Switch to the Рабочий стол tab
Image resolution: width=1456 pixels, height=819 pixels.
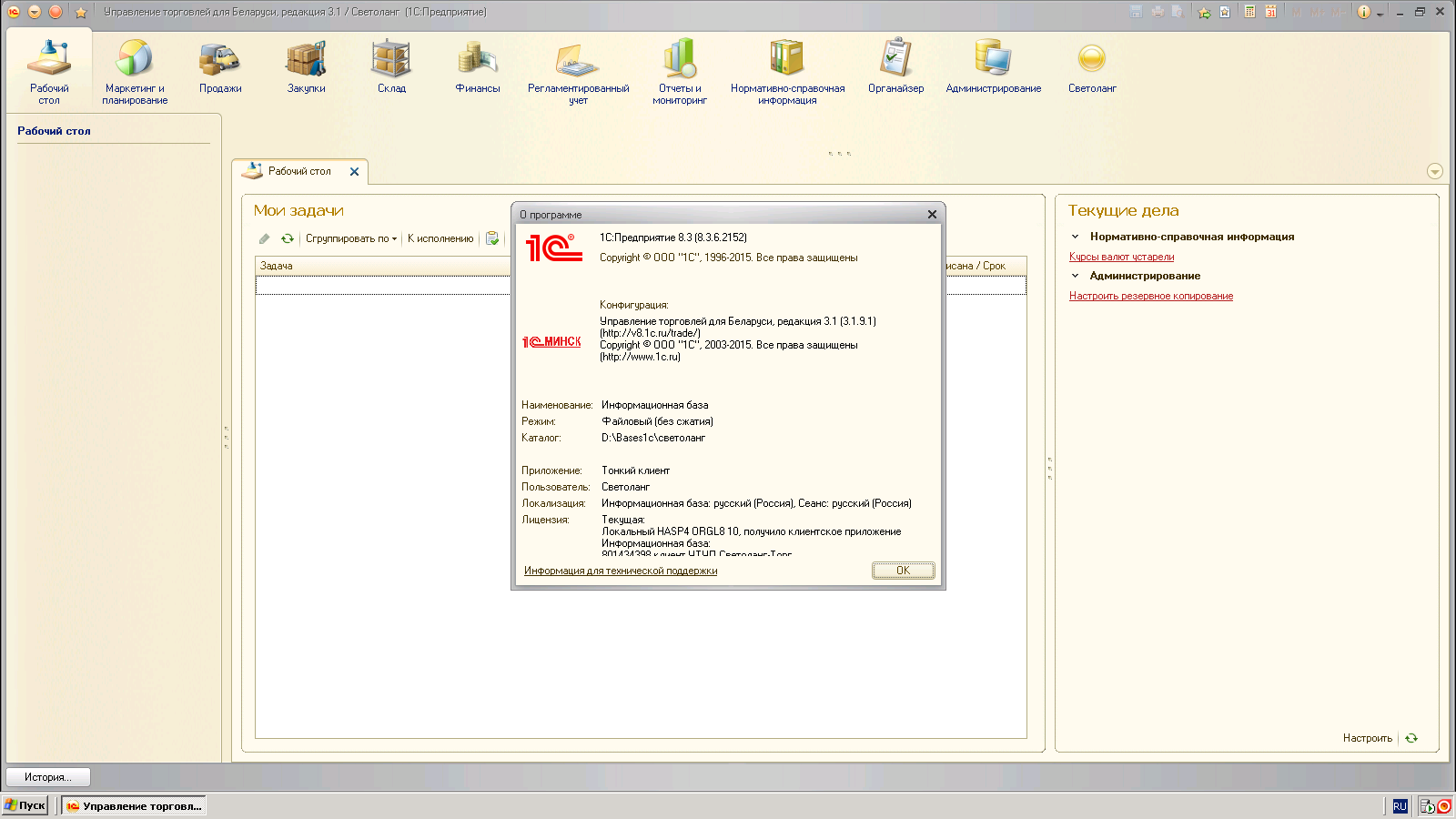(298, 171)
